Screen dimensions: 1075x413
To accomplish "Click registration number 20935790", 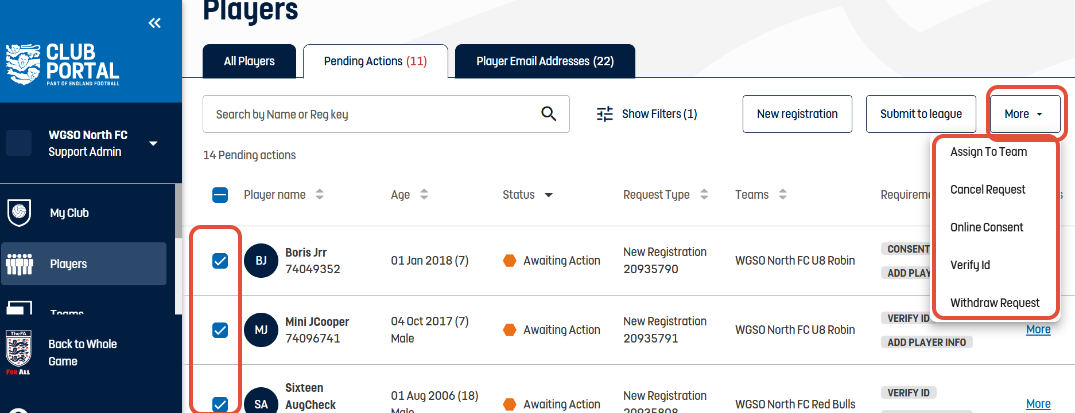I will (651, 269).
